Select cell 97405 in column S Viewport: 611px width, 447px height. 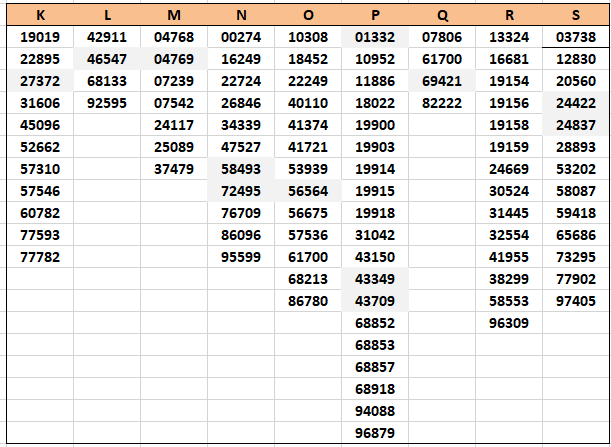tap(576, 301)
